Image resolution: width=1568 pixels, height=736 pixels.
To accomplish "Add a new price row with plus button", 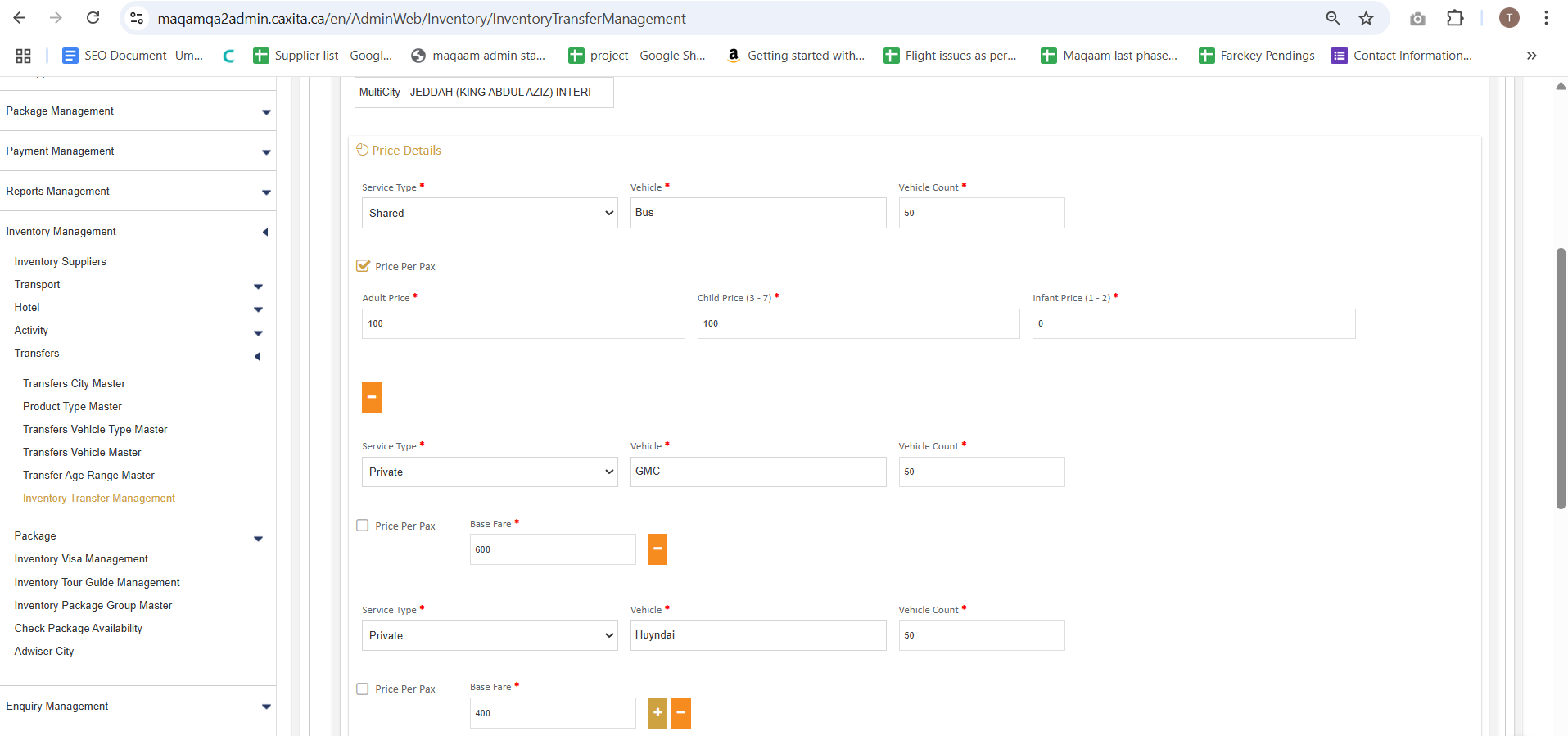I will 657,713.
